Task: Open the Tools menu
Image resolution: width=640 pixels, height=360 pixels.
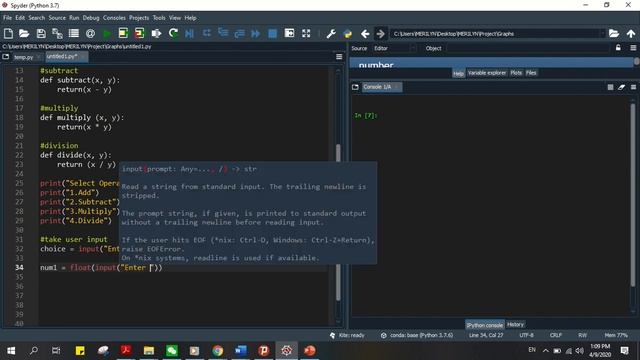Action: pyautogui.click(x=159, y=18)
